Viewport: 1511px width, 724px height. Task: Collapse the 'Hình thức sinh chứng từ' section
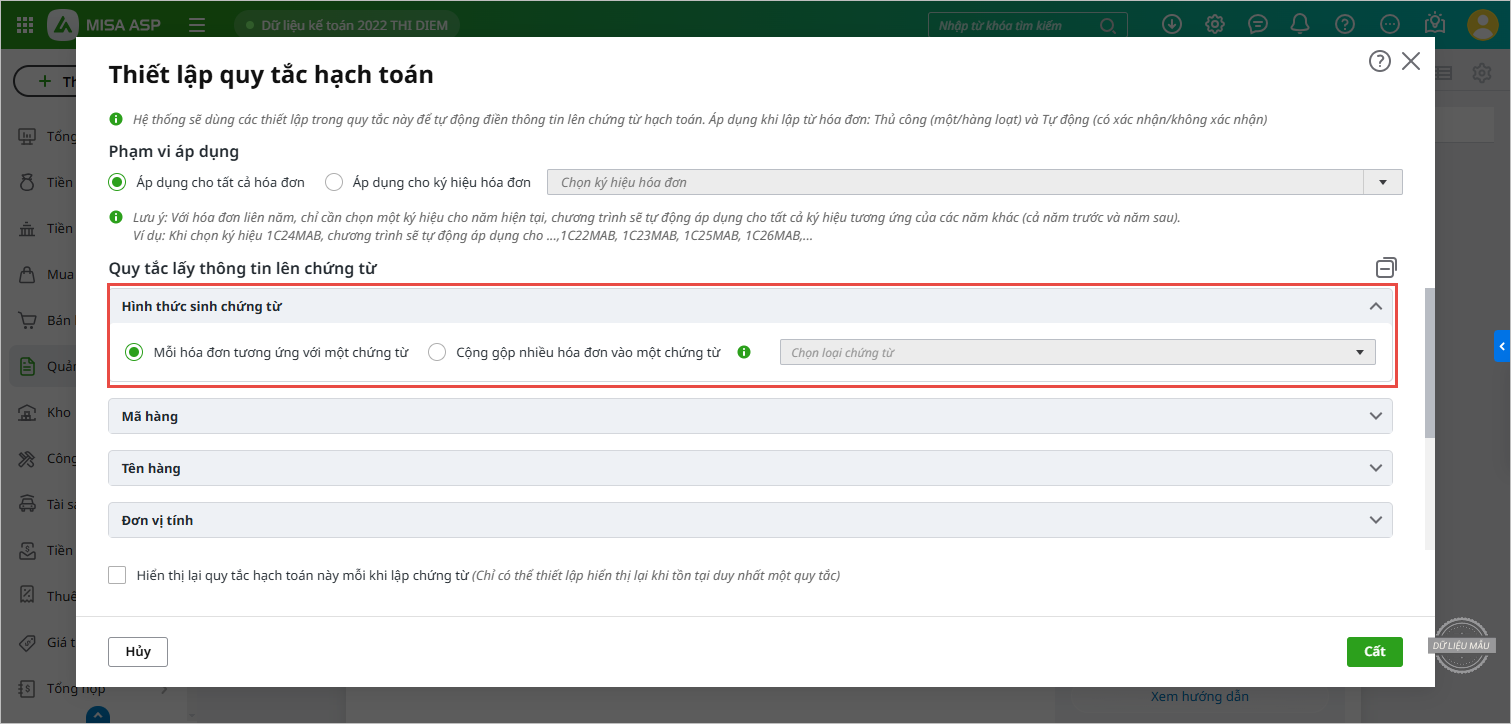pos(1376,306)
